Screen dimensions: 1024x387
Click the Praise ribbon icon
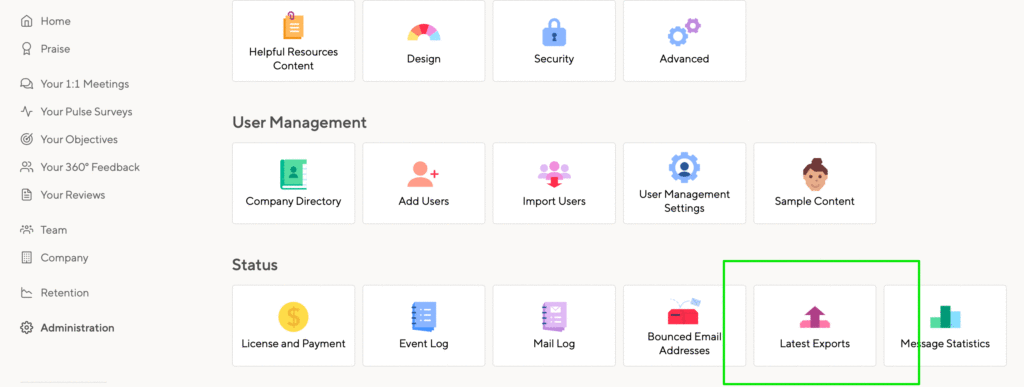27,49
